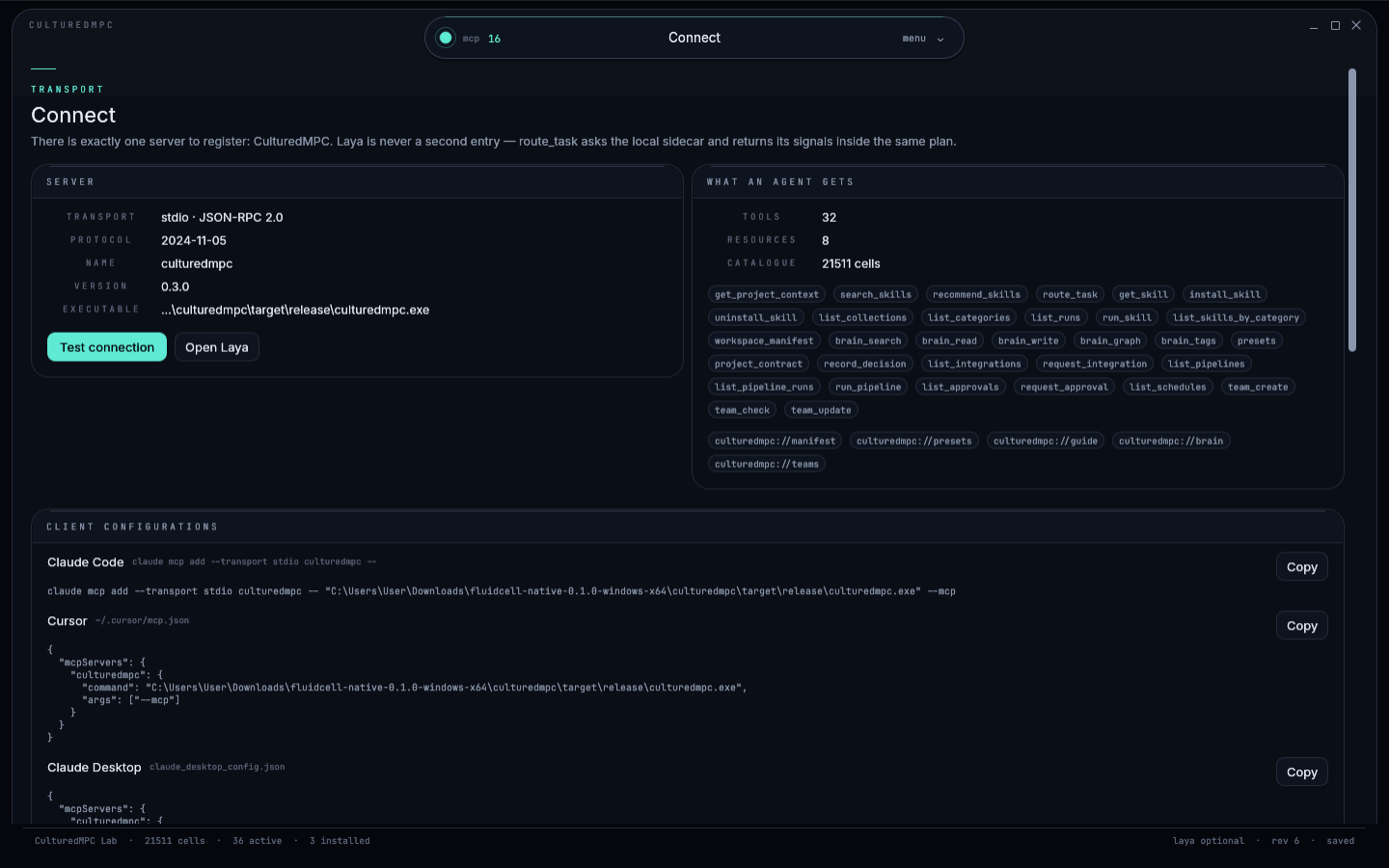1389x868 pixels.
Task: Click 3 installed in status bar
Action: pyautogui.click(x=340, y=841)
